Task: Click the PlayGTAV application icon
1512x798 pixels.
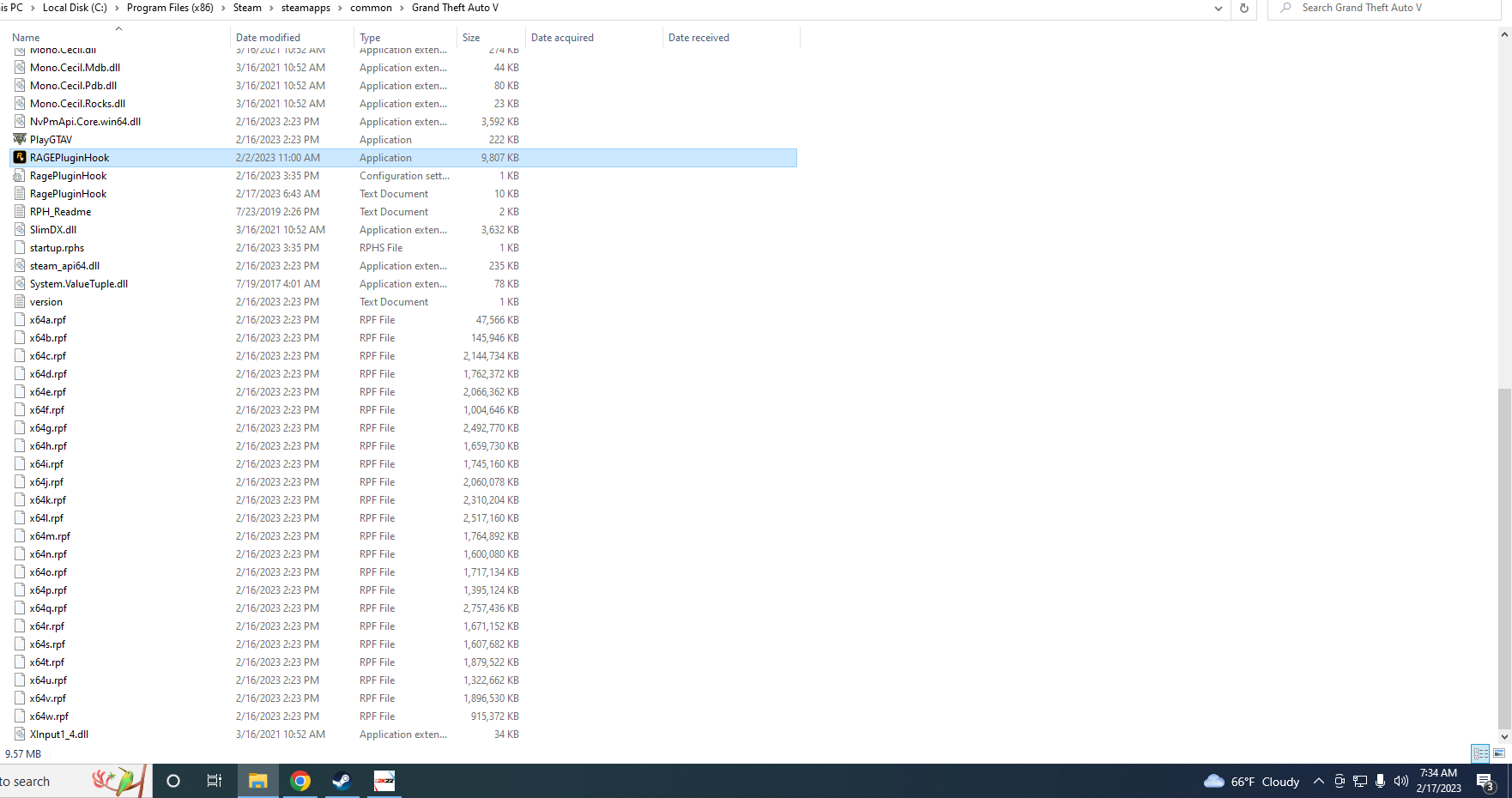Action: 20,140
